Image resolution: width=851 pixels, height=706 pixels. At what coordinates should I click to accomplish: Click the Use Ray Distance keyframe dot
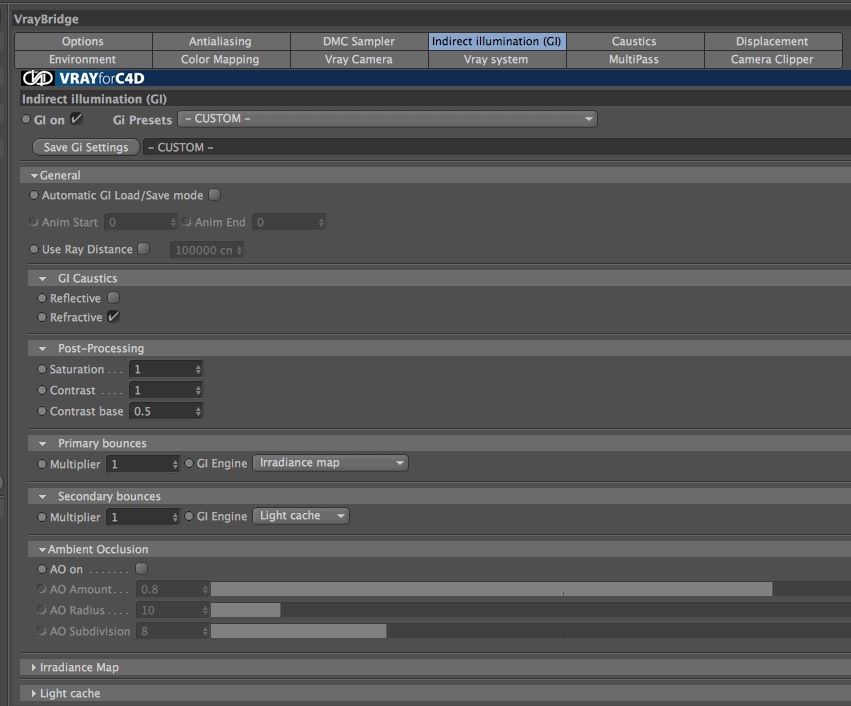(x=34, y=249)
